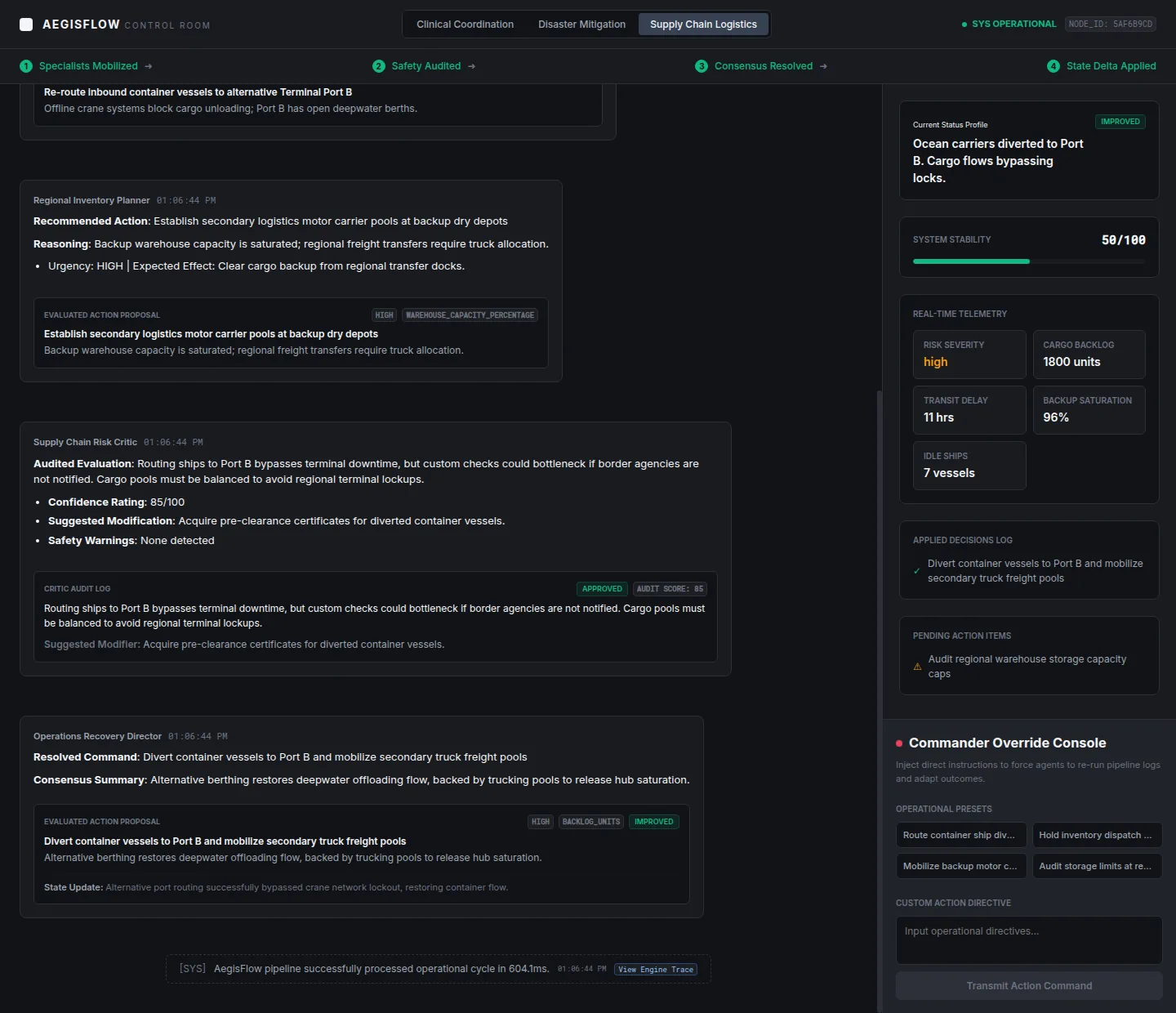Click IMPROVED badge in Director action proposal
This screenshot has height=1013, width=1176.
click(x=654, y=822)
